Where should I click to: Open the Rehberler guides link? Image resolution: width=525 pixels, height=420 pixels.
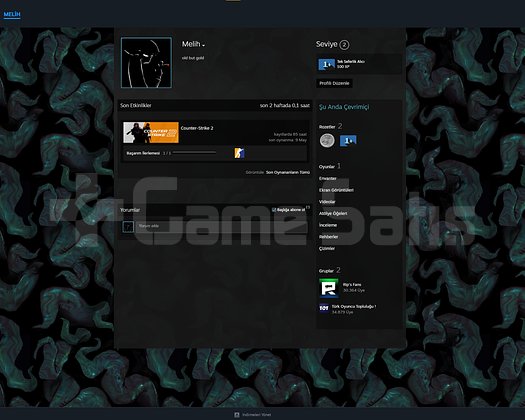tap(328, 237)
